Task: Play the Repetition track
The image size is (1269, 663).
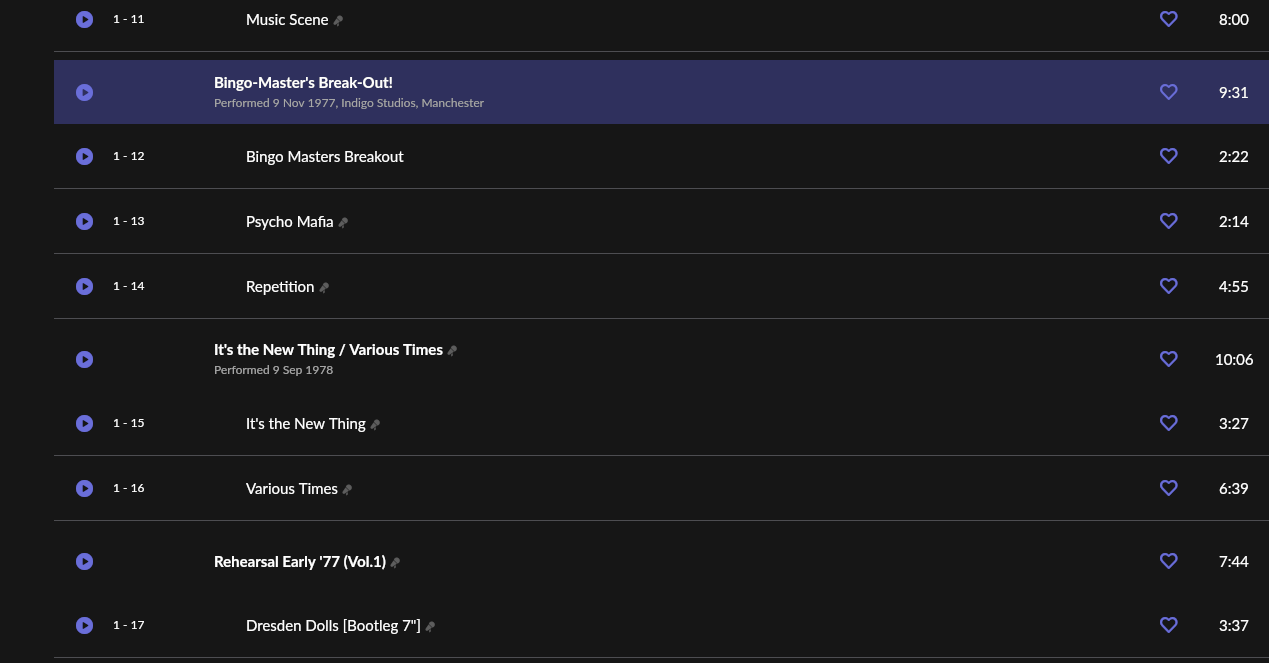Action: [x=85, y=286]
